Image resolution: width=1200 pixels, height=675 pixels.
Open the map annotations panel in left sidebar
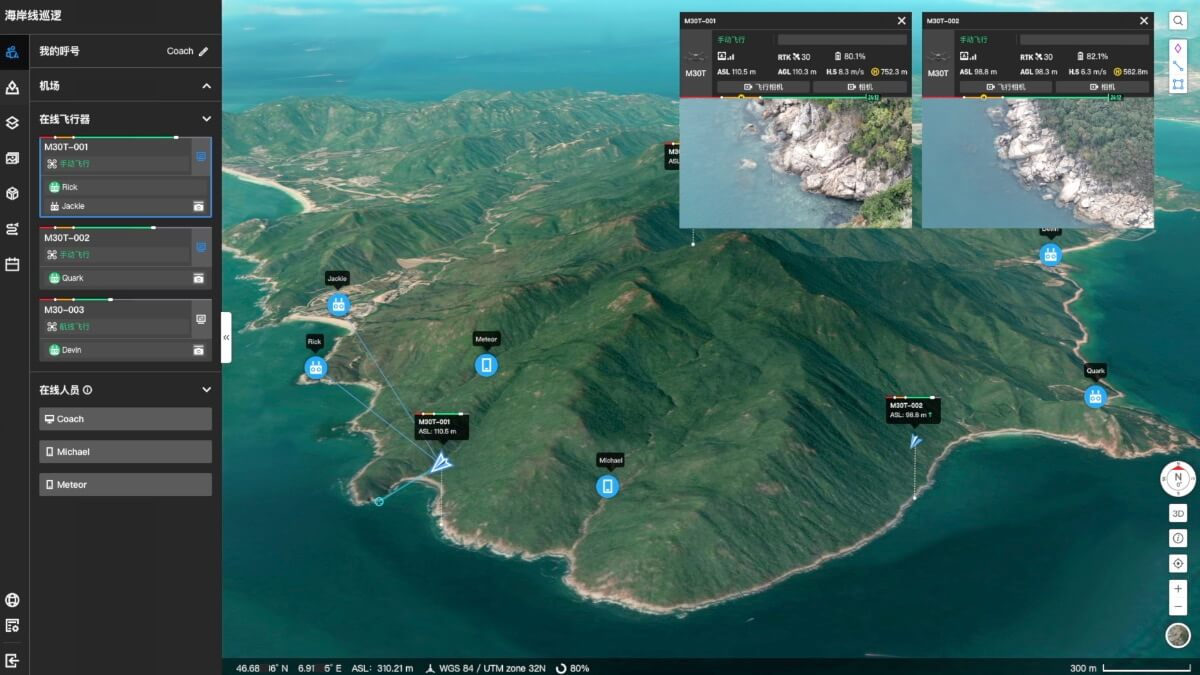click(x=13, y=87)
